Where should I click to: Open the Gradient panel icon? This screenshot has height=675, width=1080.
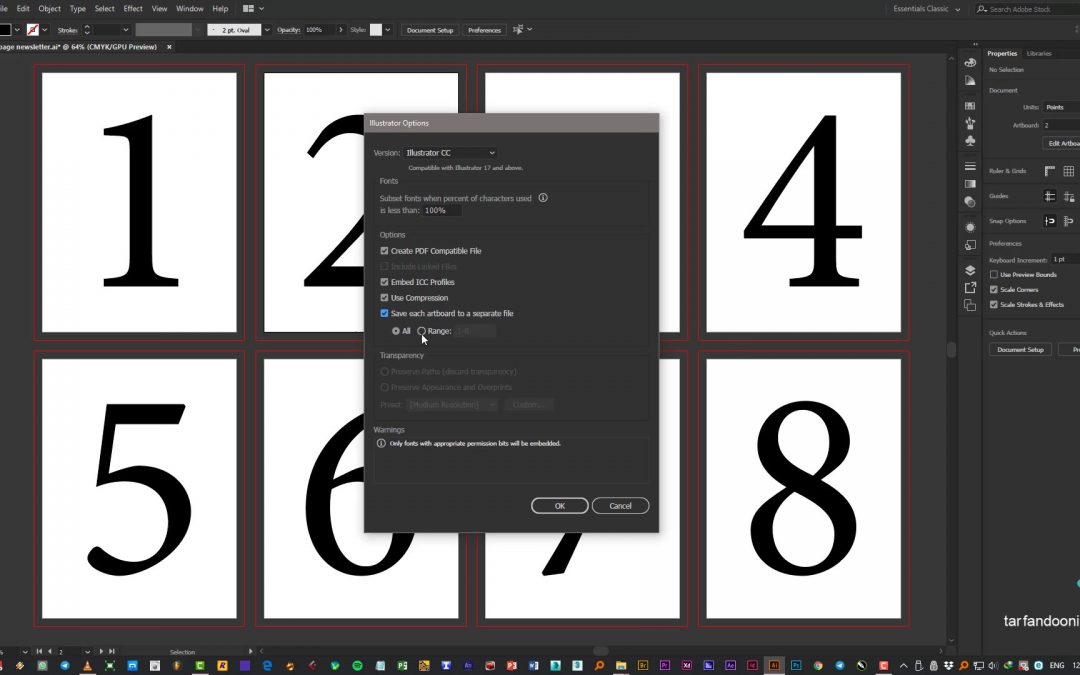click(x=969, y=184)
